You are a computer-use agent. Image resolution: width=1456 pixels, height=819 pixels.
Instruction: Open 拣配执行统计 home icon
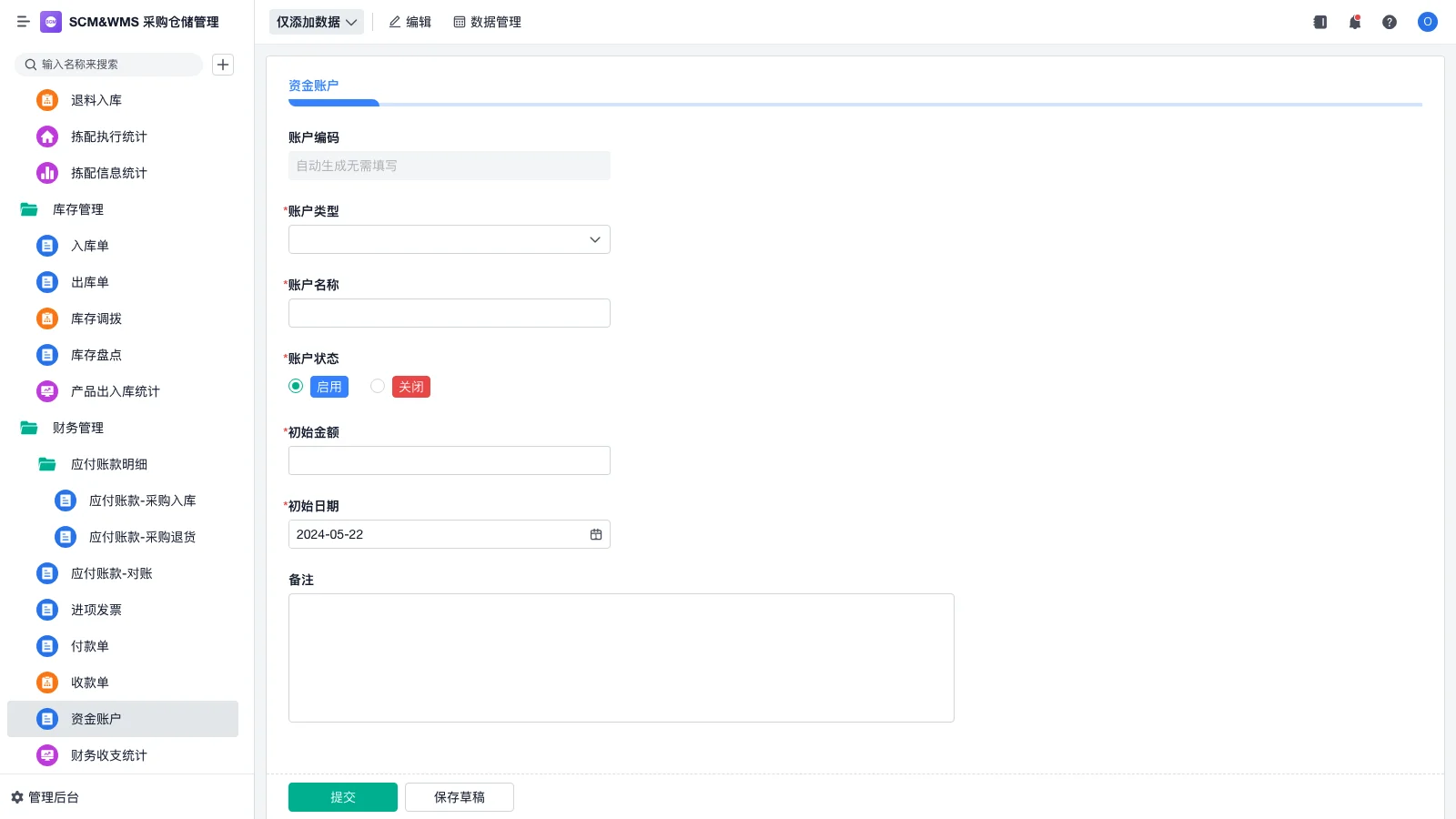(x=47, y=136)
